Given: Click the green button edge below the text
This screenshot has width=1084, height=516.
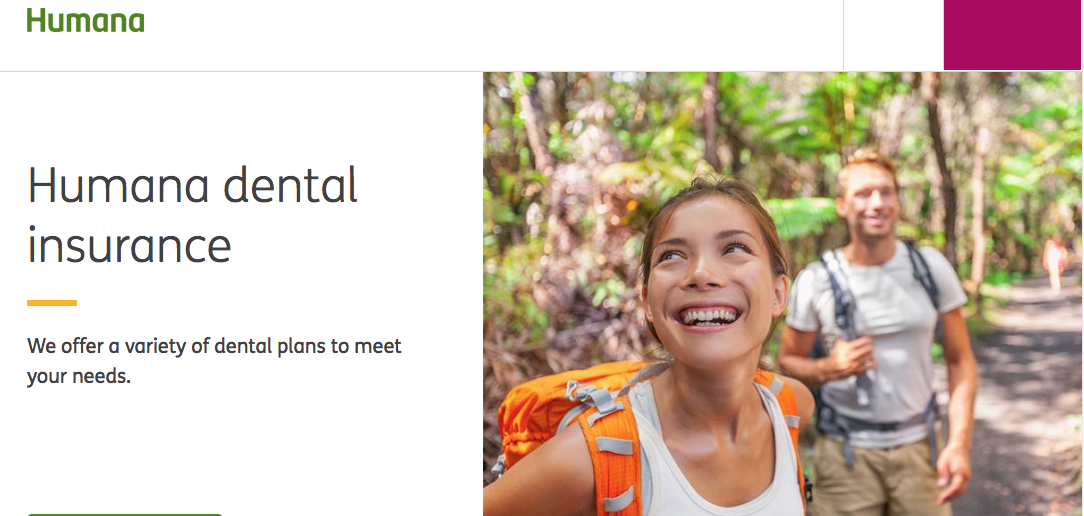Looking at the screenshot, I should point(124,515).
